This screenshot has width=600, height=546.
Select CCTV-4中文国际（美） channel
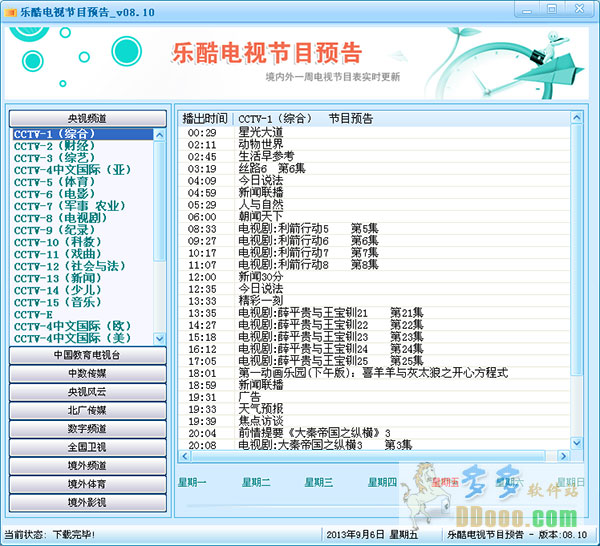[83, 339]
